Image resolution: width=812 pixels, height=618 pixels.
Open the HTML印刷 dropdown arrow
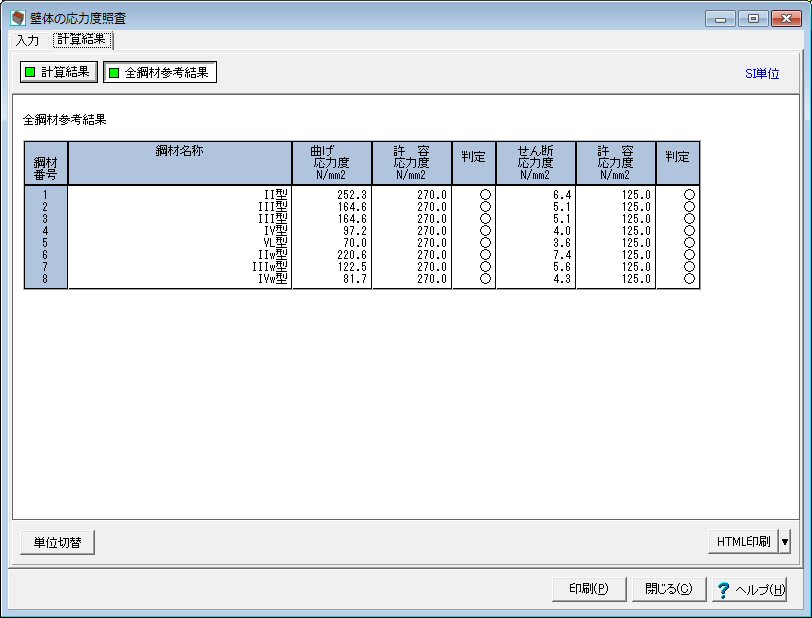[785, 542]
